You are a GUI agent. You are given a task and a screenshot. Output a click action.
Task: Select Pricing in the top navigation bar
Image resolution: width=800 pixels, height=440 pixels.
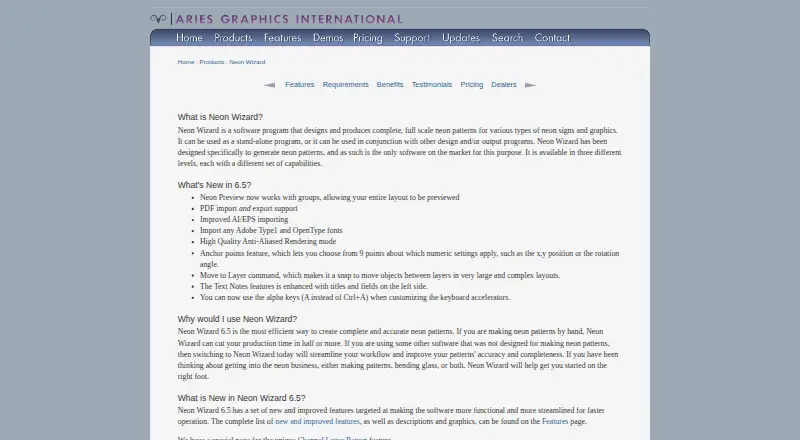tap(368, 38)
